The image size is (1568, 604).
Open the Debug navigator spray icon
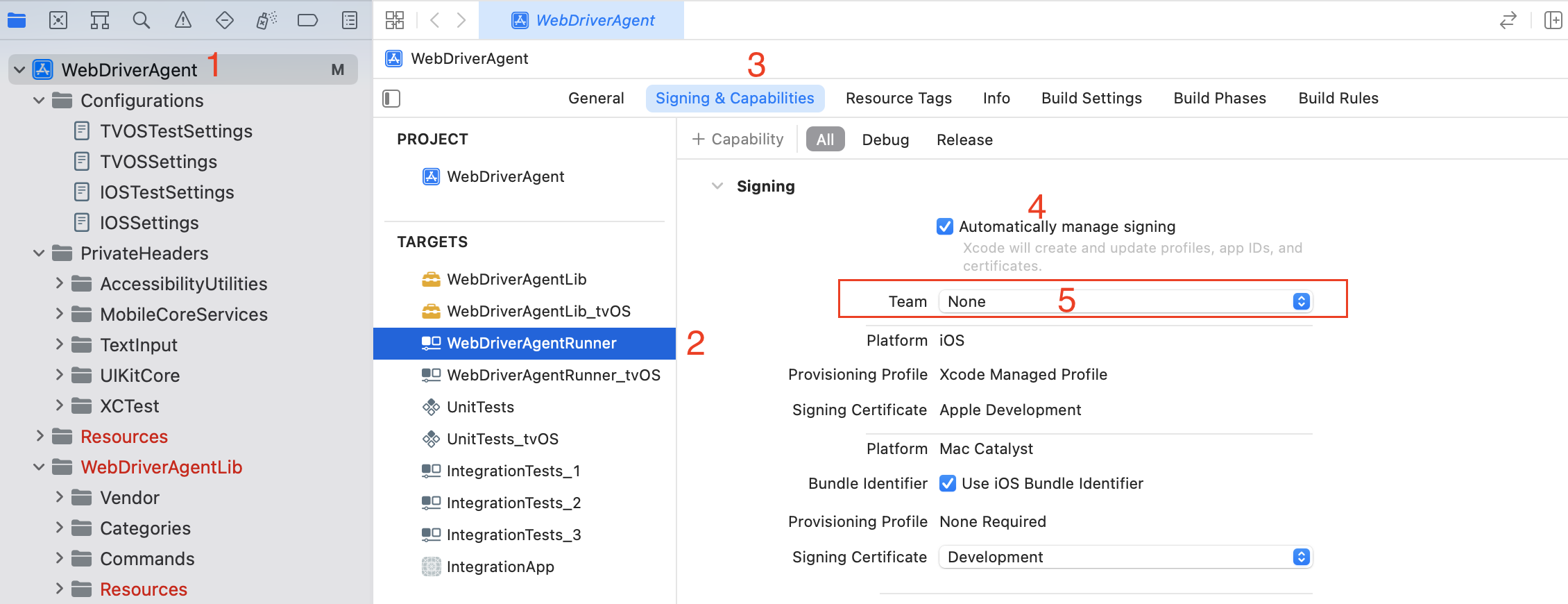(266, 20)
